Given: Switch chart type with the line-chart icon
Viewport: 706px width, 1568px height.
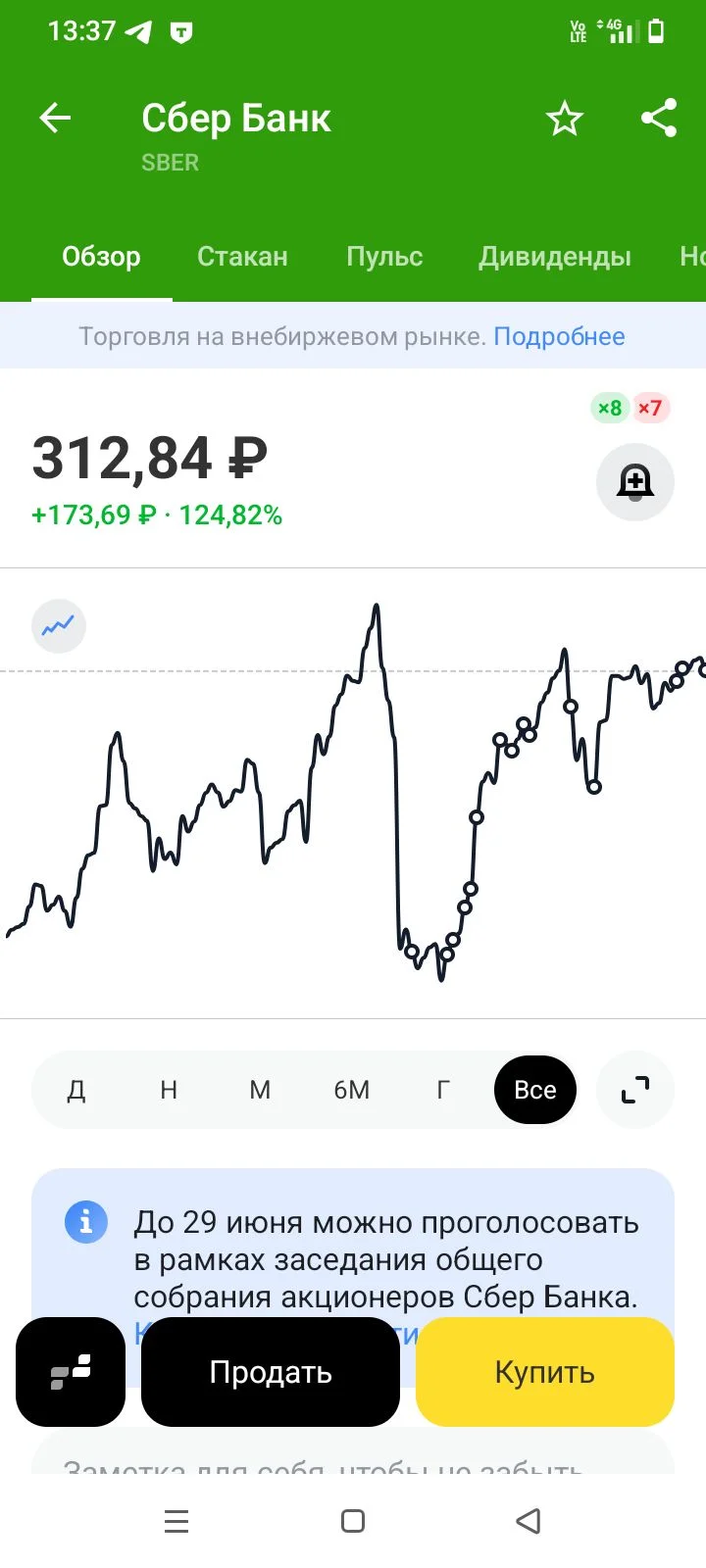Looking at the screenshot, I should [x=59, y=625].
